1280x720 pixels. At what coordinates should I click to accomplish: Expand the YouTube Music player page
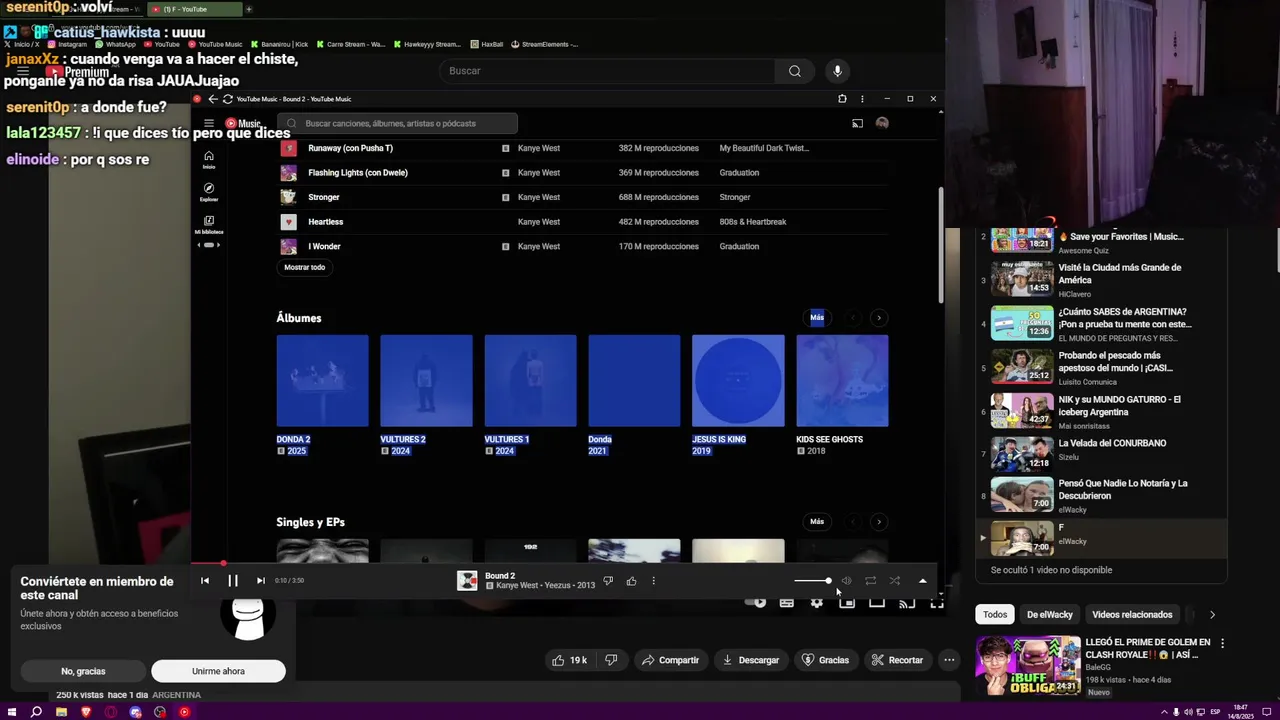coord(922,581)
